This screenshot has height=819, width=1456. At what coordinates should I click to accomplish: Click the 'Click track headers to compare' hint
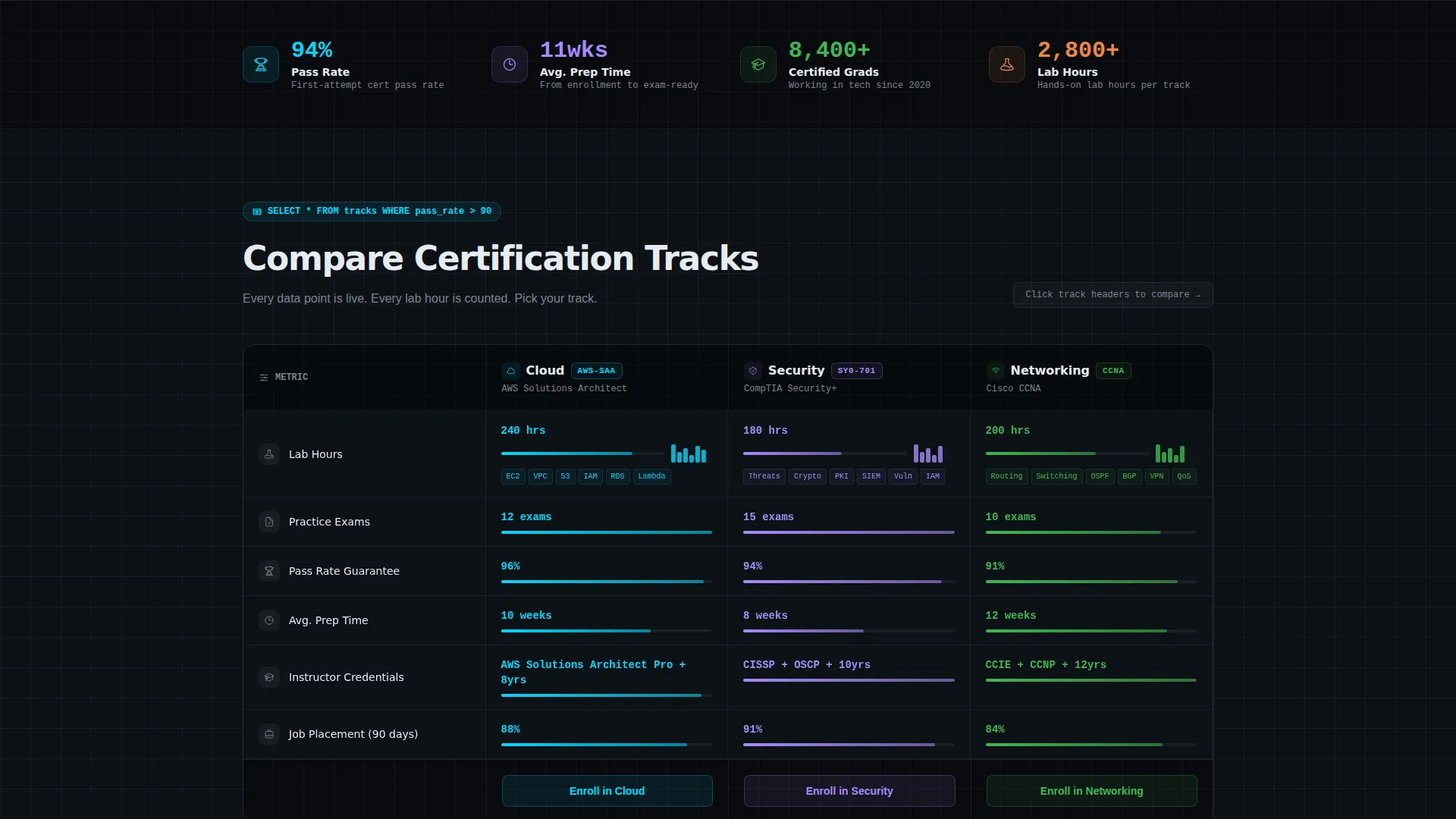(x=1112, y=295)
